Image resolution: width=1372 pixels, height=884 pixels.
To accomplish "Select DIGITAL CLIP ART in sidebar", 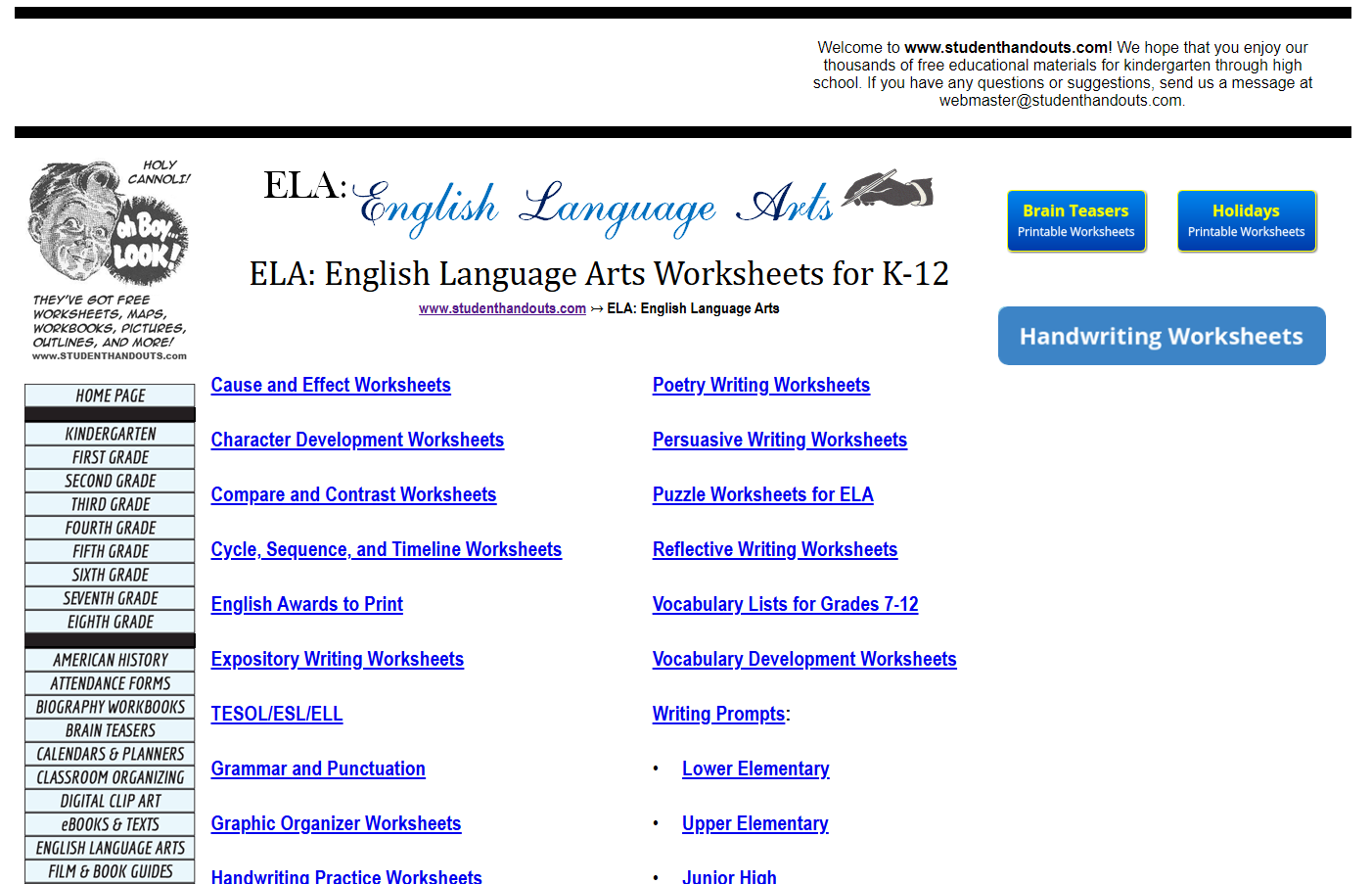I will [x=110, y=801].
